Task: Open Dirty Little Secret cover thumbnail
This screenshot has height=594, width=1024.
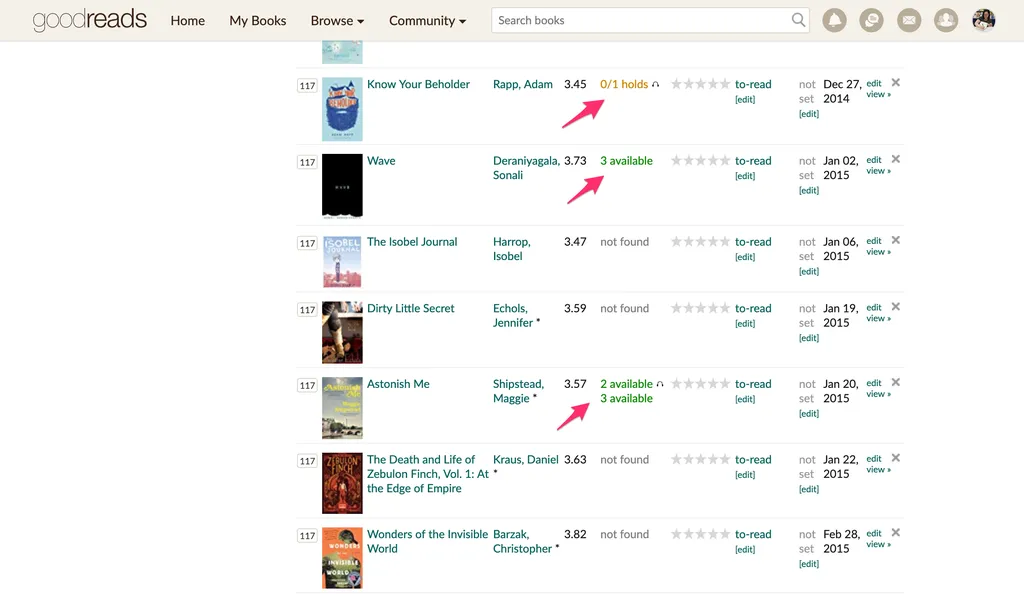Action: pos(342,332)
